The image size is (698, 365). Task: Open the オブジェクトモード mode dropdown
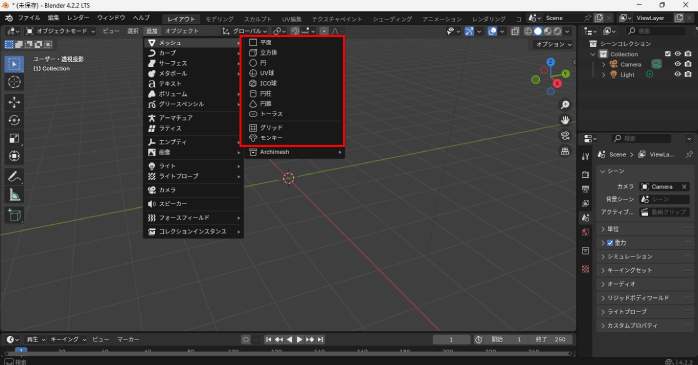(x=60, y=31)
